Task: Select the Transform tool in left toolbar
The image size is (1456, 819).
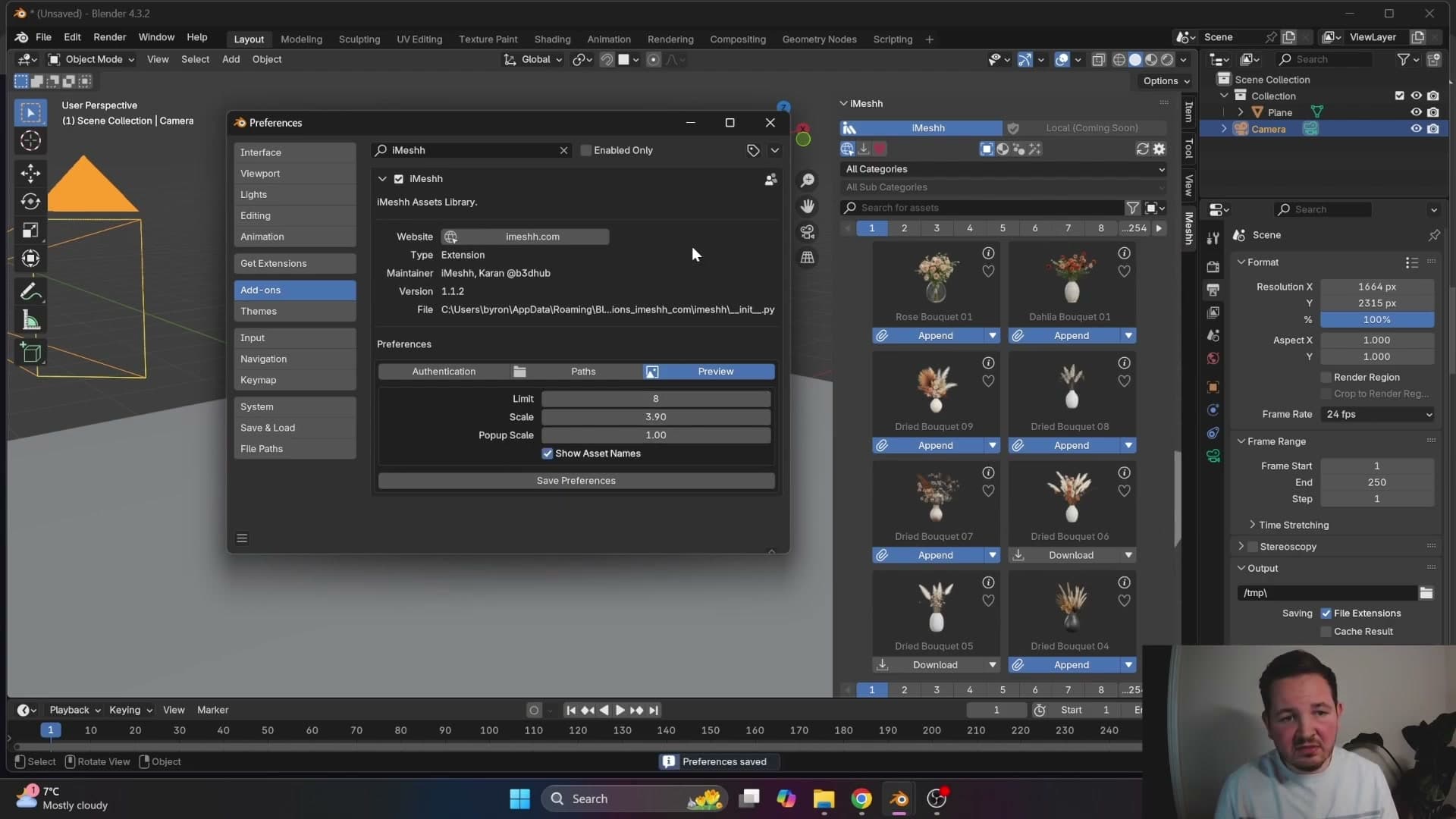Action: click(x=30, y=259)
